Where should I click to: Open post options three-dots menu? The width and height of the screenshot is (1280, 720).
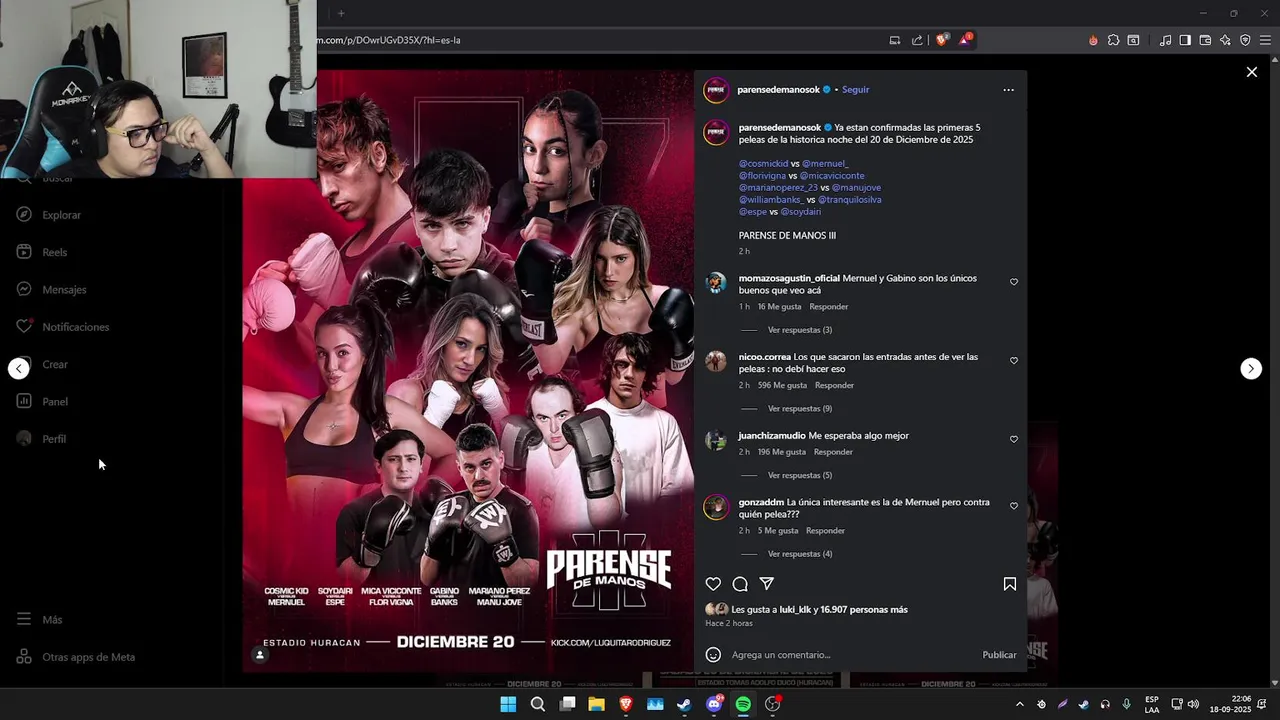point(1008,90)
